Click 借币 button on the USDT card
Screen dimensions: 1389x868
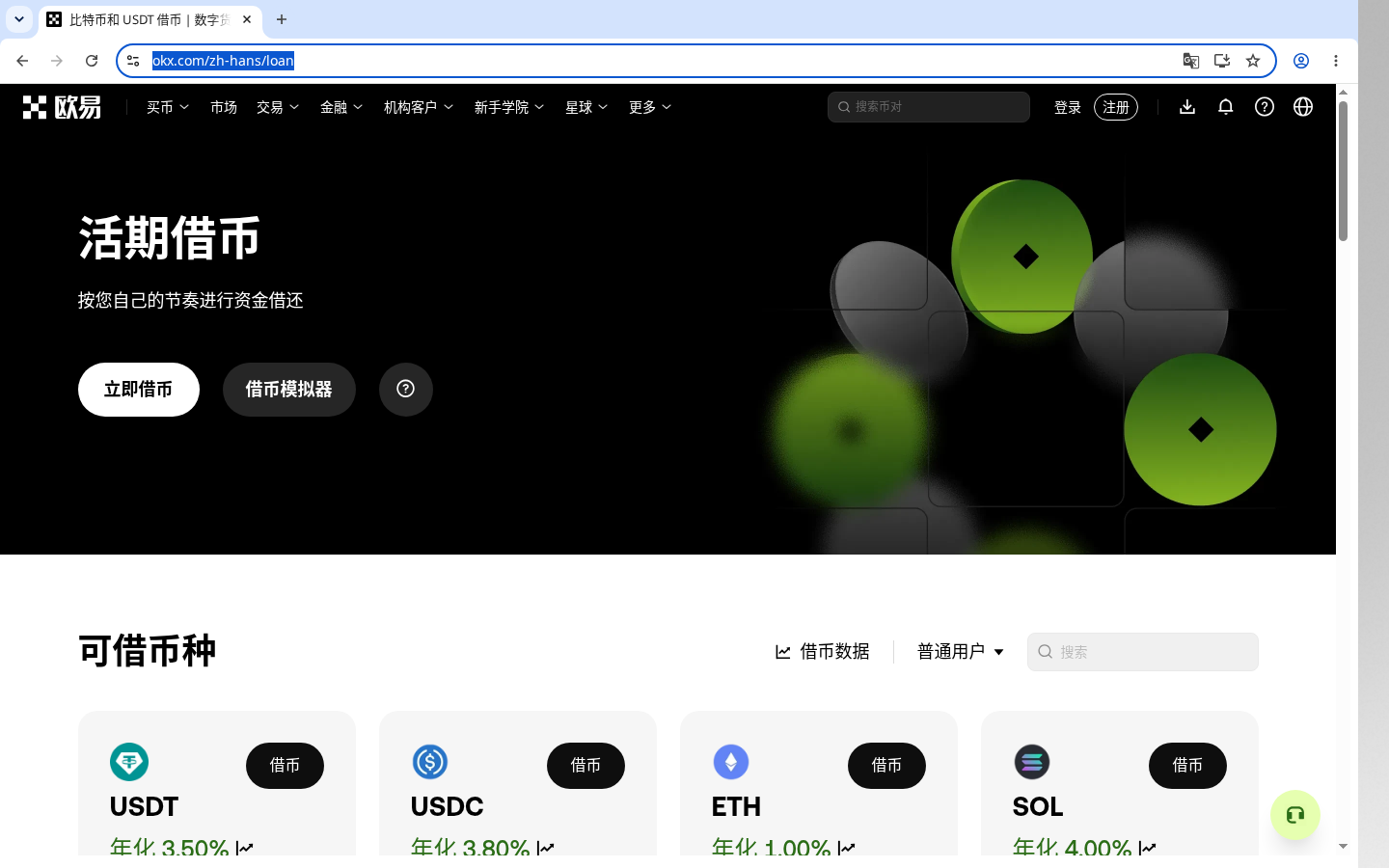[285, 766]
